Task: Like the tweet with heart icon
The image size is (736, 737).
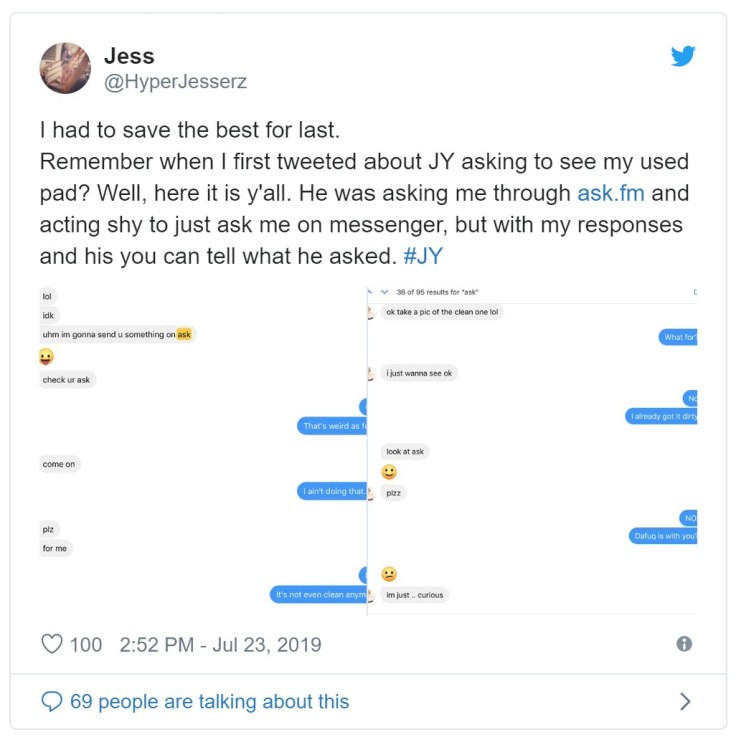Action: pyautogui.click(x=52, y=644)
